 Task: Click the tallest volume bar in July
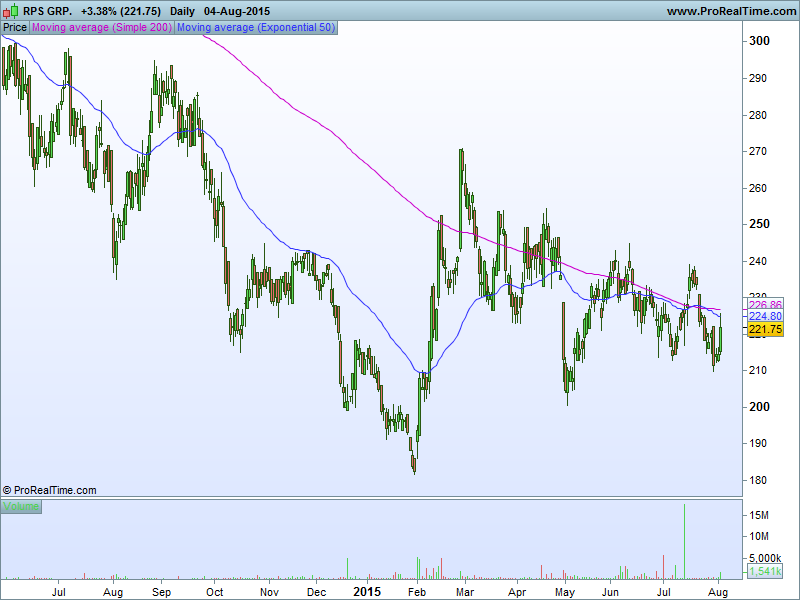[x=684, y=541]
